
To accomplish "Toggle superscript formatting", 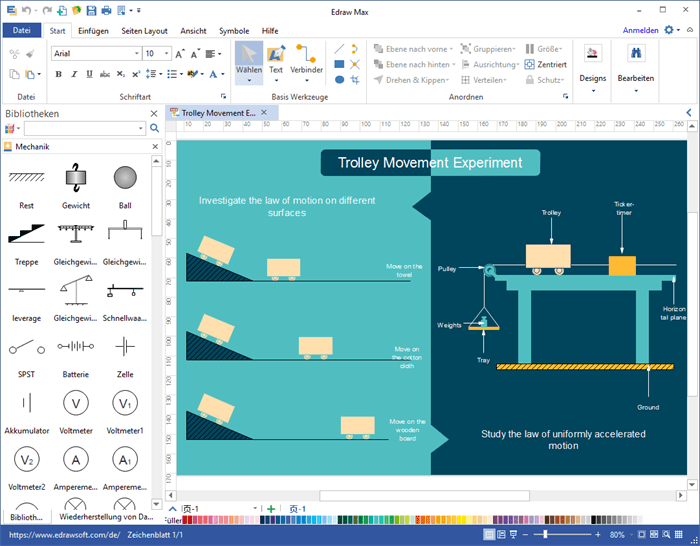I will [x=136, y=74].
